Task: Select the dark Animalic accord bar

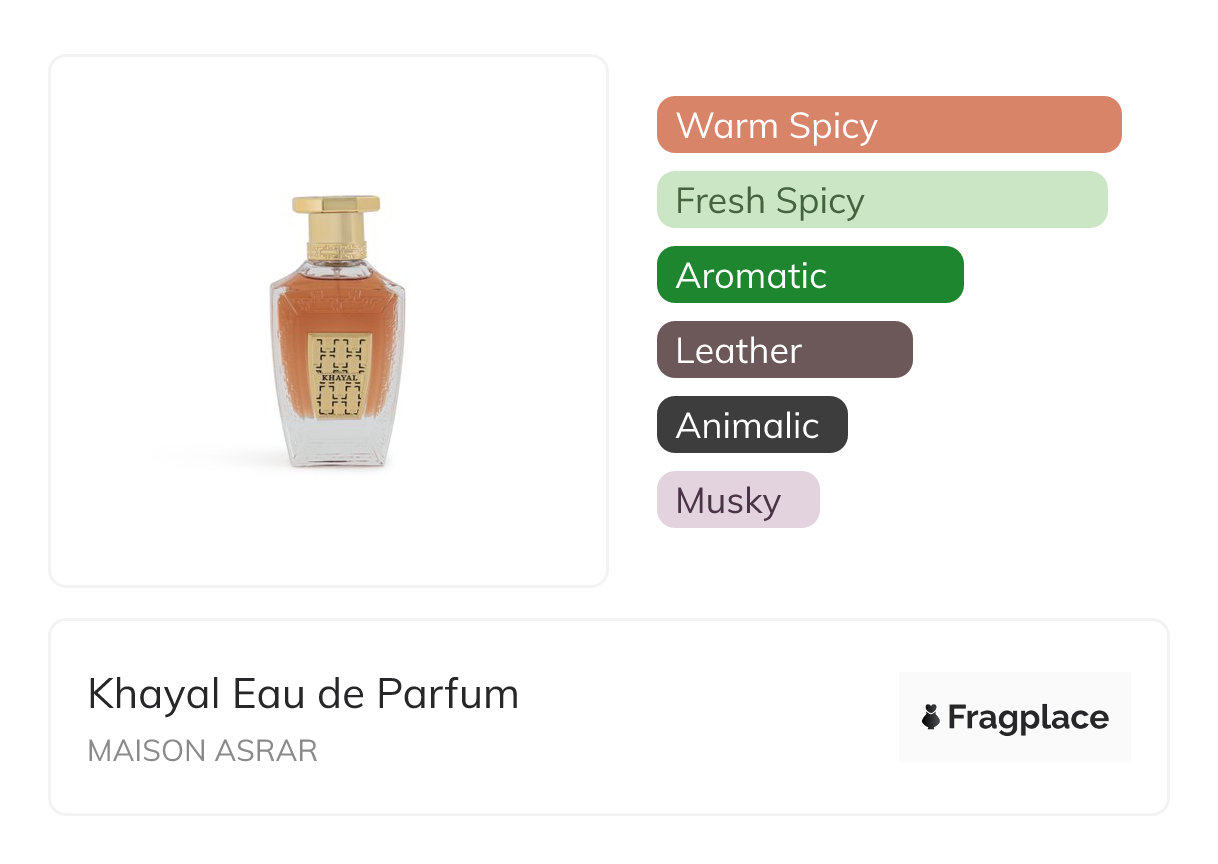Action: (x=751, y=425)
